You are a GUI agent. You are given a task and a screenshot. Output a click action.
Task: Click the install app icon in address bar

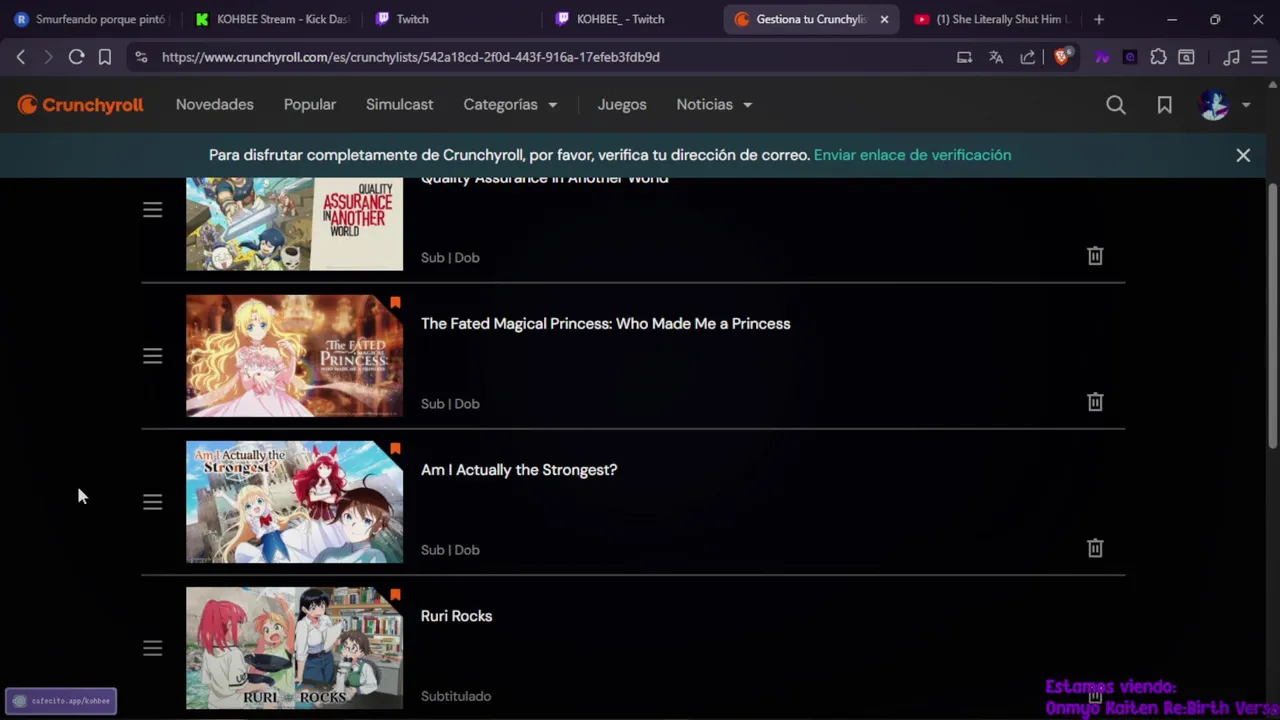(x=964, y=57)
